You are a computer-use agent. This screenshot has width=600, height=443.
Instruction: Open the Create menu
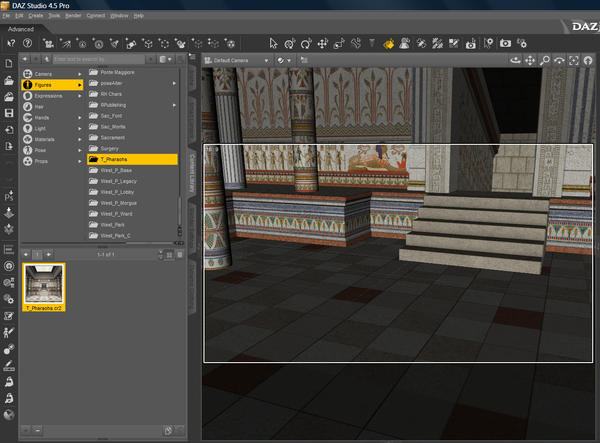click(x=35, y=16)
